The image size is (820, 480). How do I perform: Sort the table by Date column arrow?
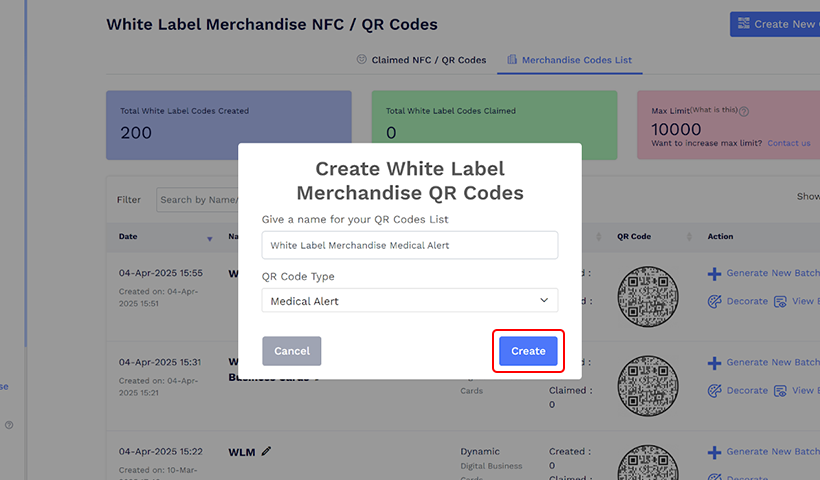[209, 238]
